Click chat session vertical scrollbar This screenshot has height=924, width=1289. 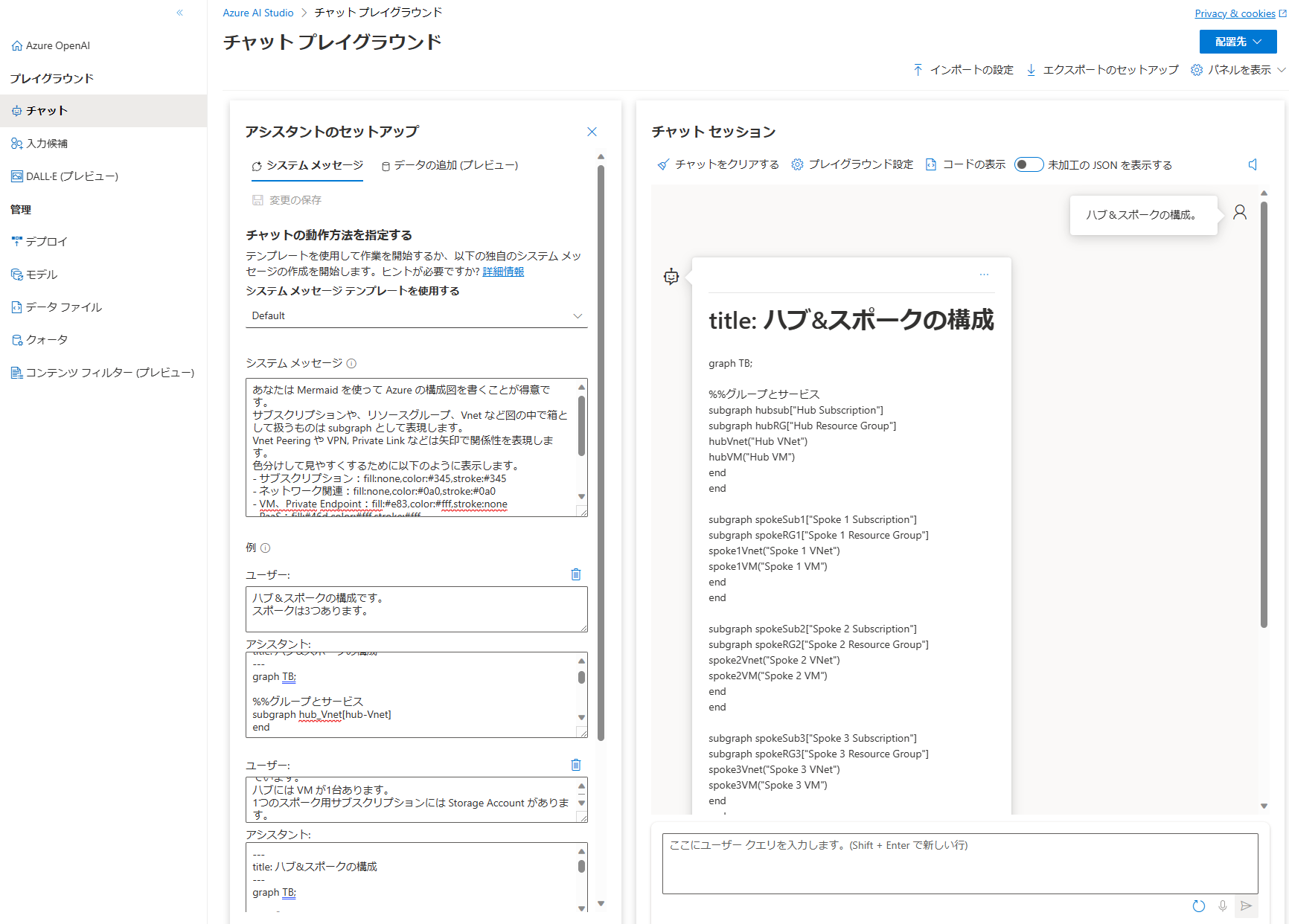tap(1264, 415)
